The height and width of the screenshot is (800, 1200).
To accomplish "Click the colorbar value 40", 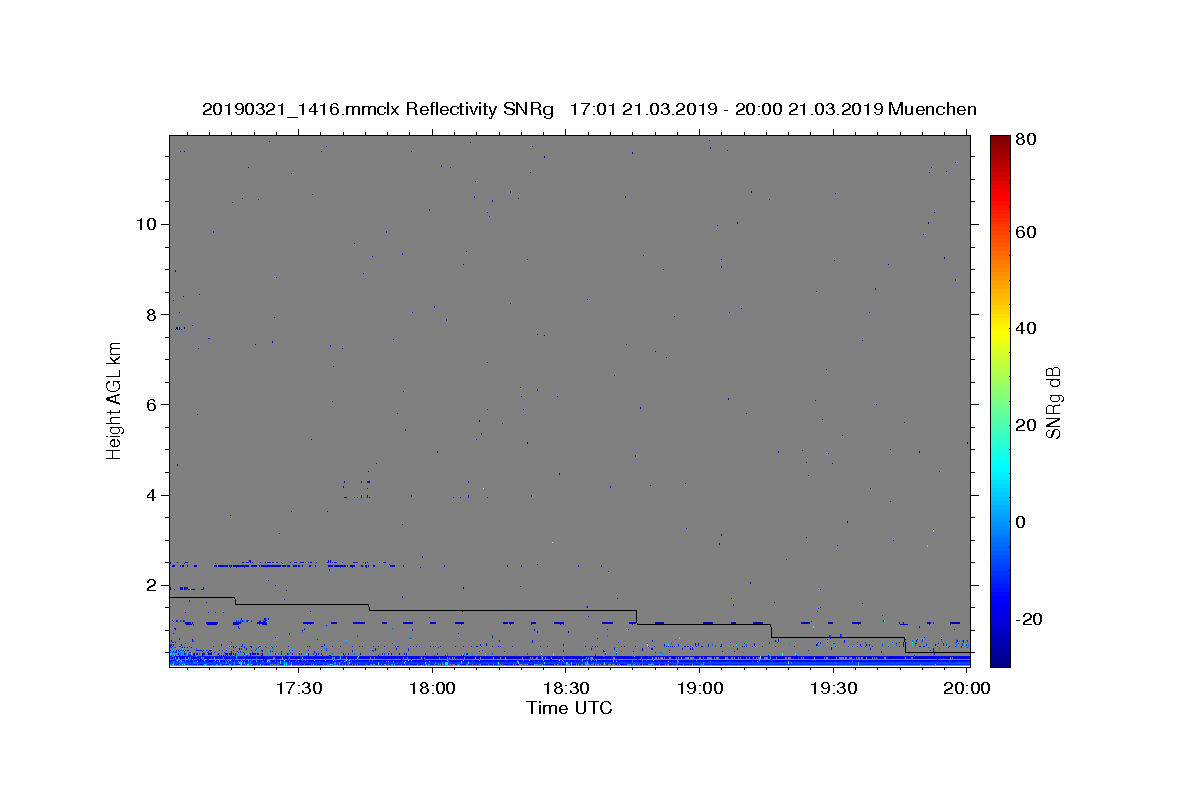I will 1025,328.
